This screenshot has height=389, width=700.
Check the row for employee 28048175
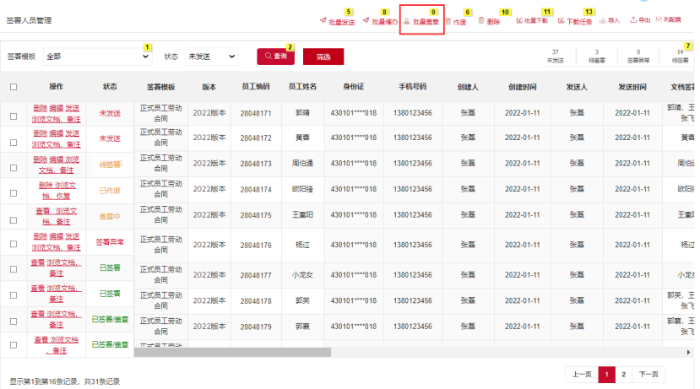(13, 220)
